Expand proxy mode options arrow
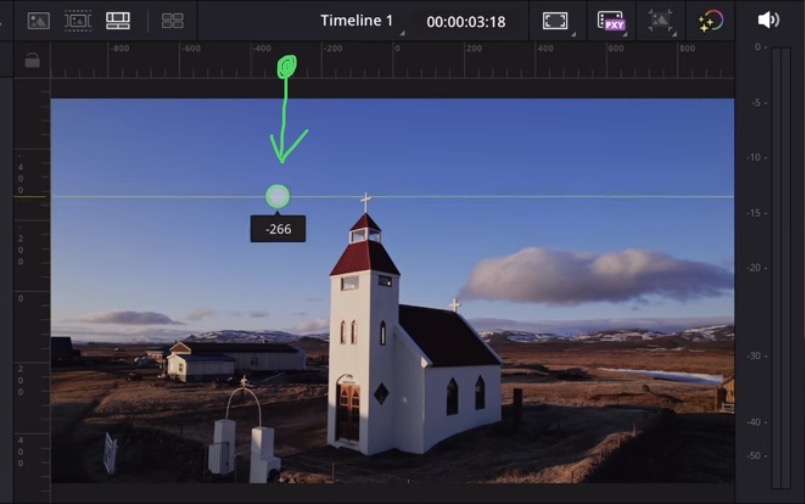Screen dimensions: 805x504 click(x=626, y=34)
